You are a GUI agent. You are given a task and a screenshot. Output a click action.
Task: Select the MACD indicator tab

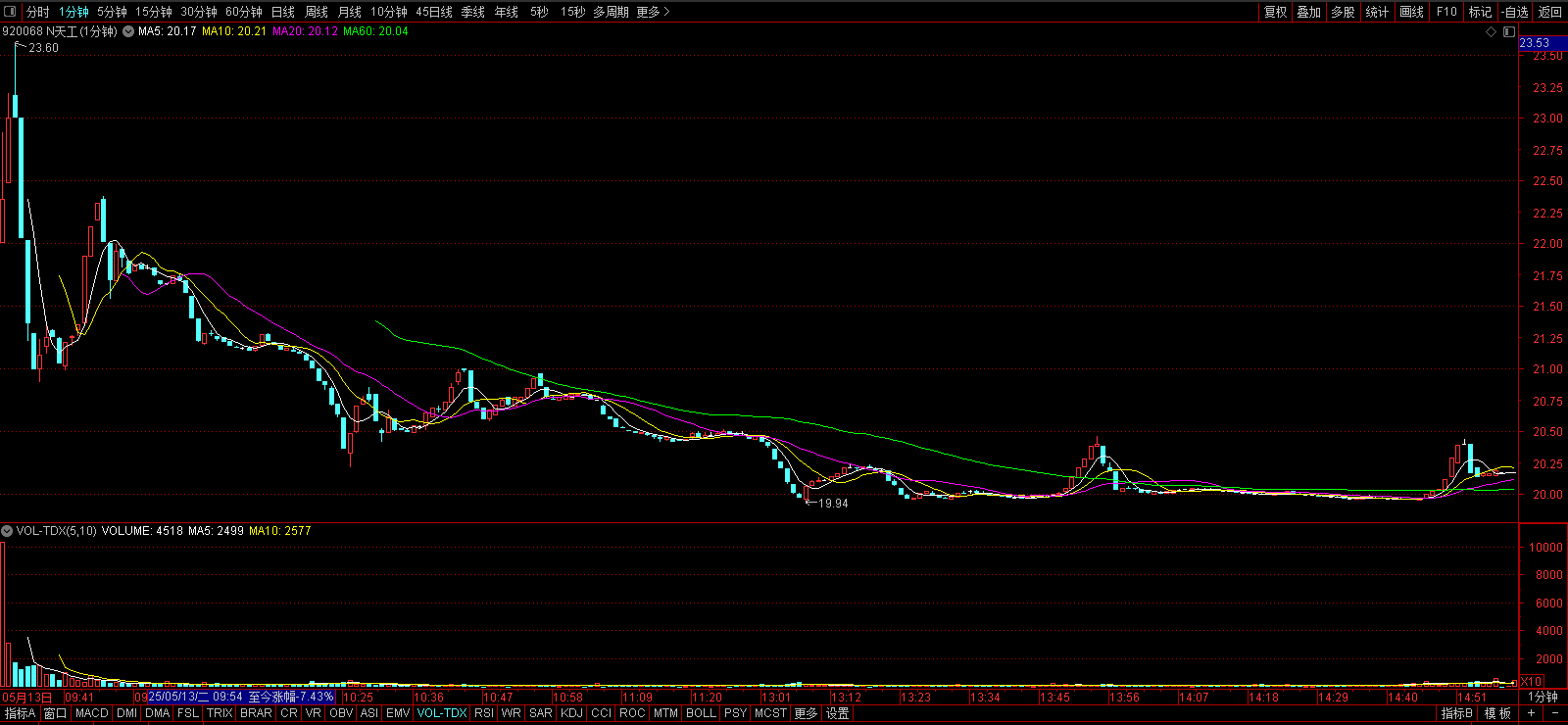point(91,713)
